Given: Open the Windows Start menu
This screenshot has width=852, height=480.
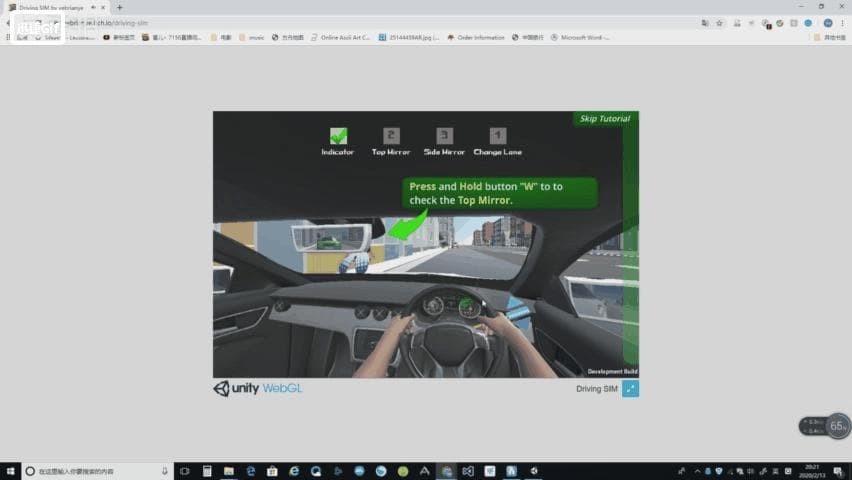Looking at the screenshot, I should (x=10, y=471).
